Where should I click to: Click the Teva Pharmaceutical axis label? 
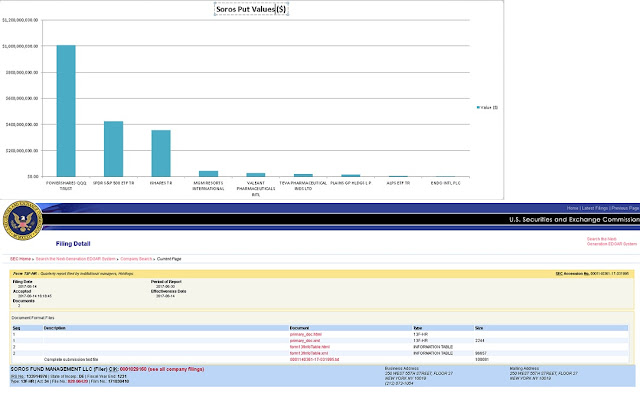[x=303, y=186]
